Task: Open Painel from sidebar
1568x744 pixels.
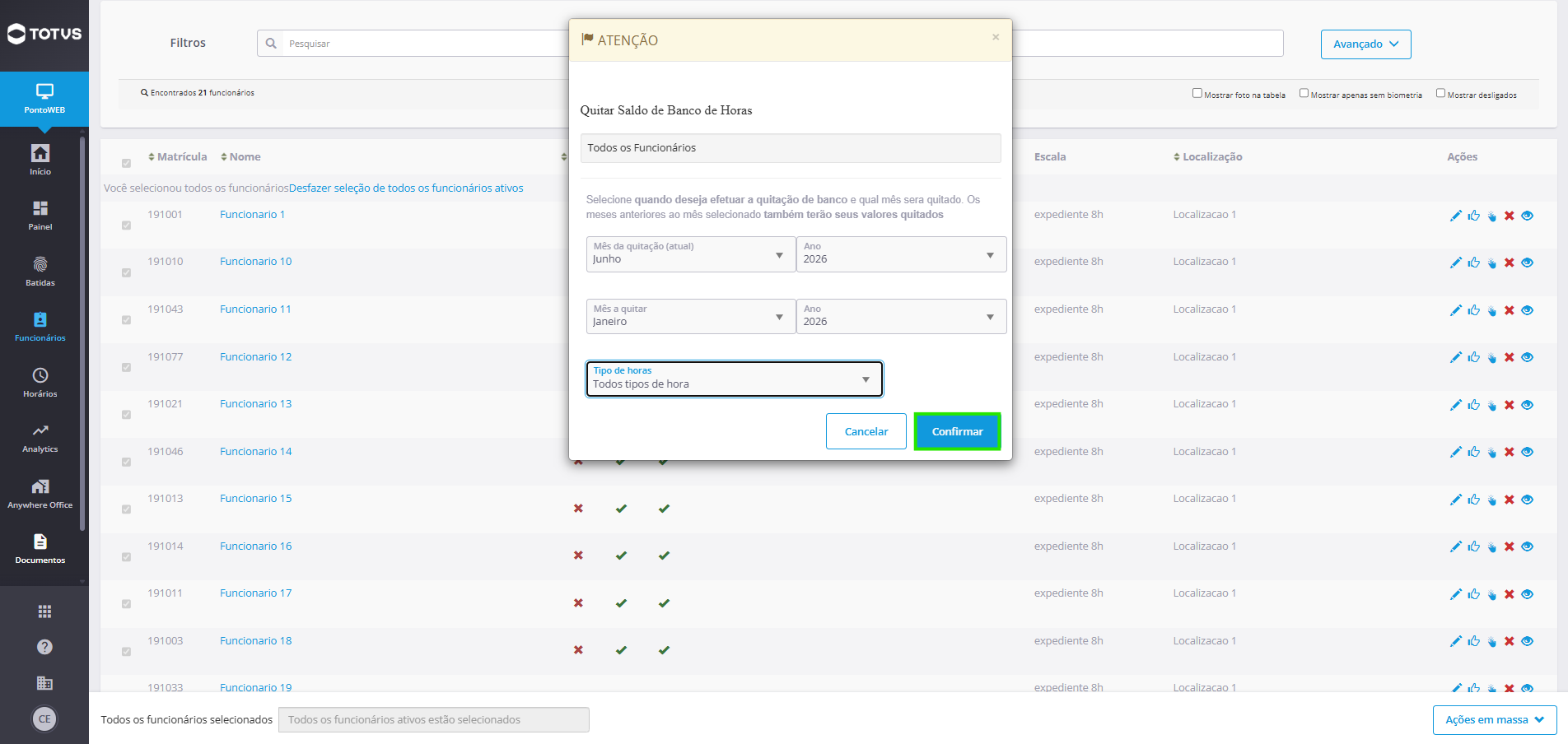Action: click(40, 216)
